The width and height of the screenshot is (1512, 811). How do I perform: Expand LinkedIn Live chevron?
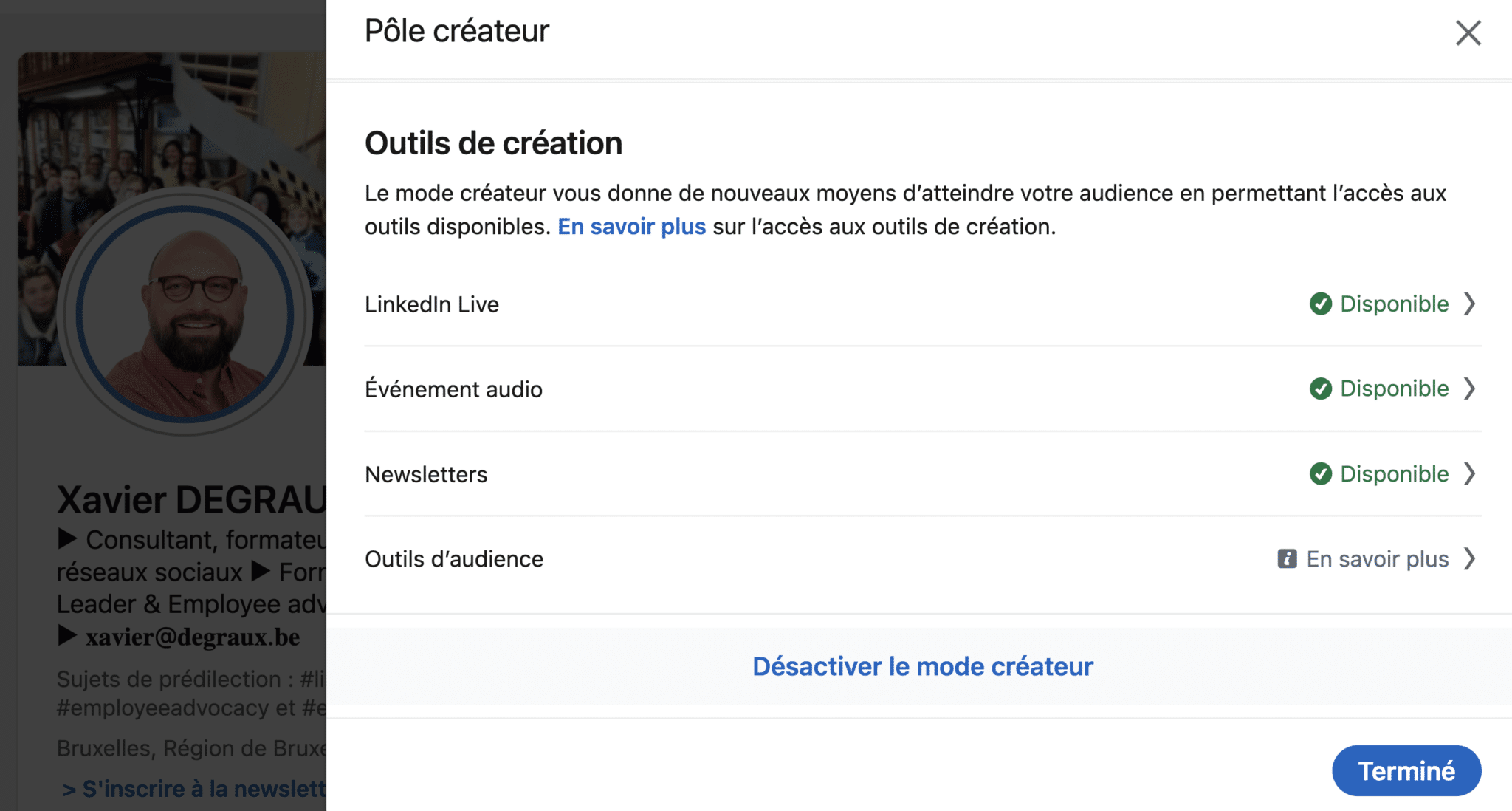click(x=1469, y=304)
